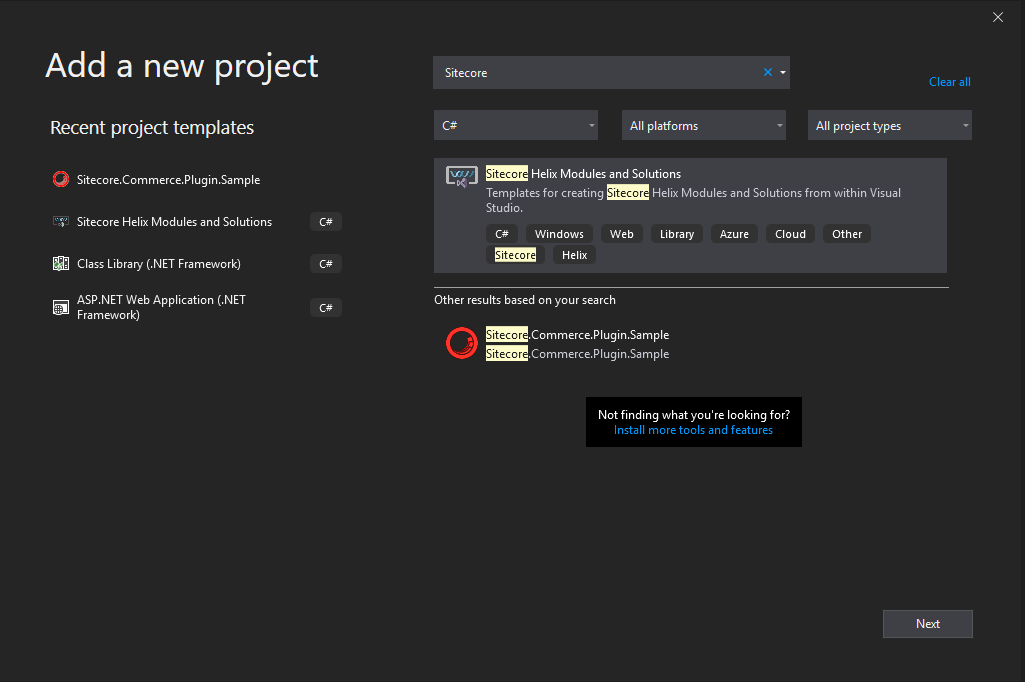The width and height of the screenshot is (1025, 682).
Task: Click the ASP.NET Web Application icon
Action: tap(61, 307)
